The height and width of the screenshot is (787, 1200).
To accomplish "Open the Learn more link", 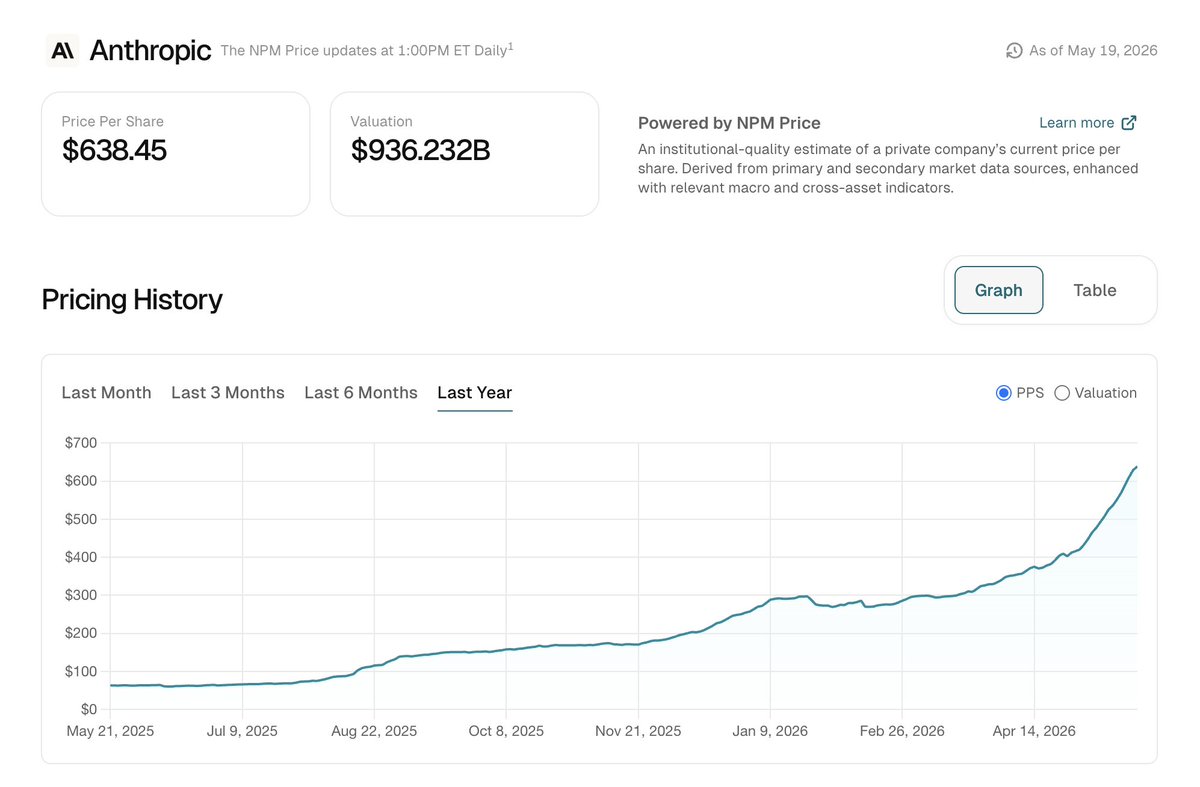I will pos(1076,123).
